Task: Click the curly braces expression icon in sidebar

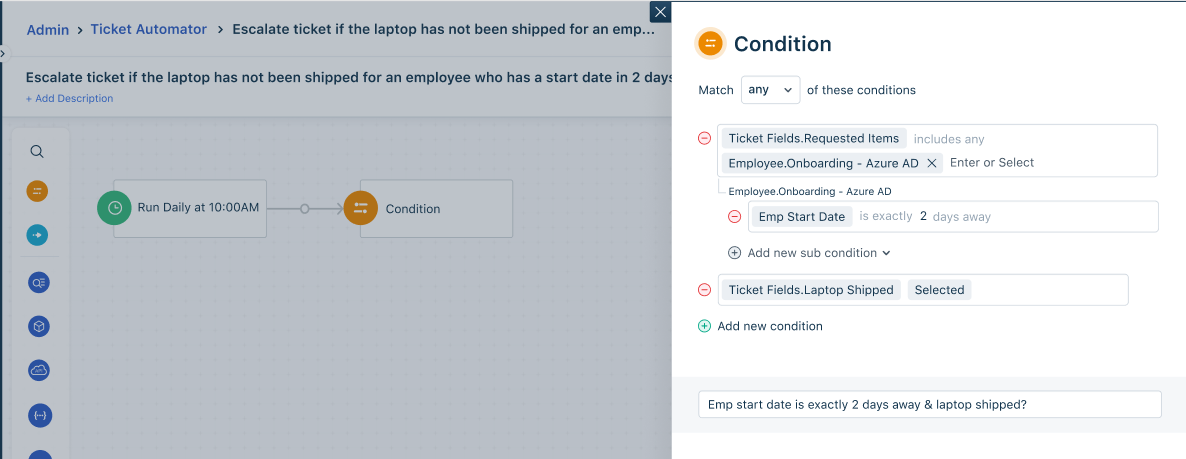Action: point(39,414)
